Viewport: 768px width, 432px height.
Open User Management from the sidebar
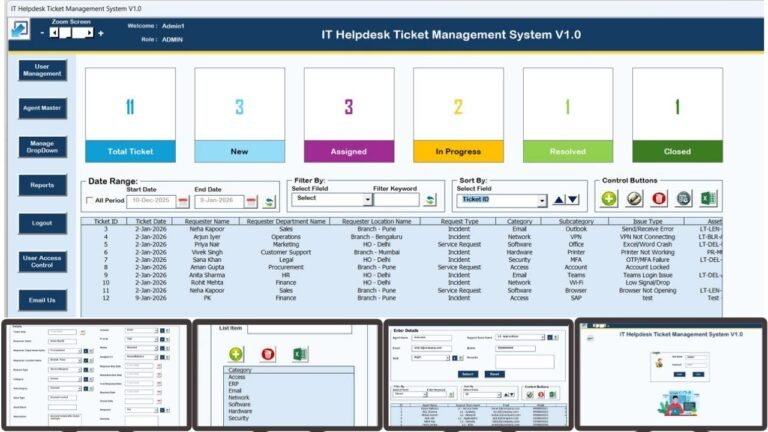coord(42,70)
